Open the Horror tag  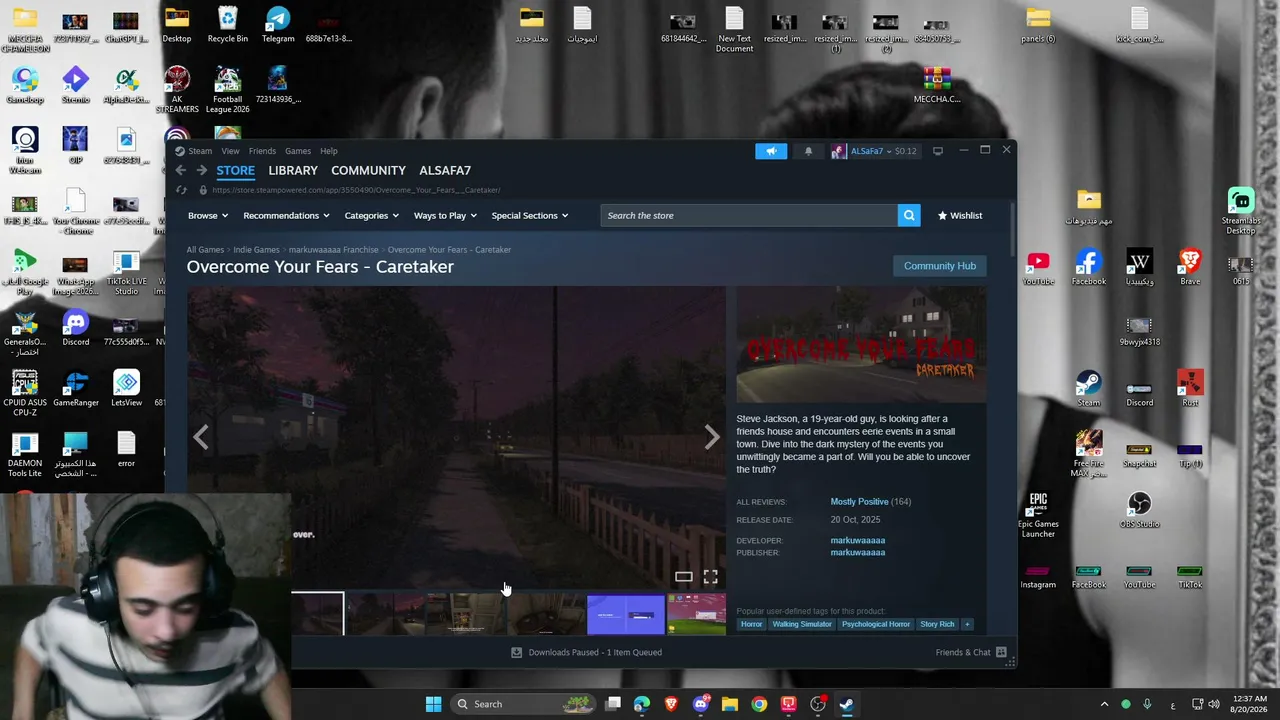click(752, 624)
